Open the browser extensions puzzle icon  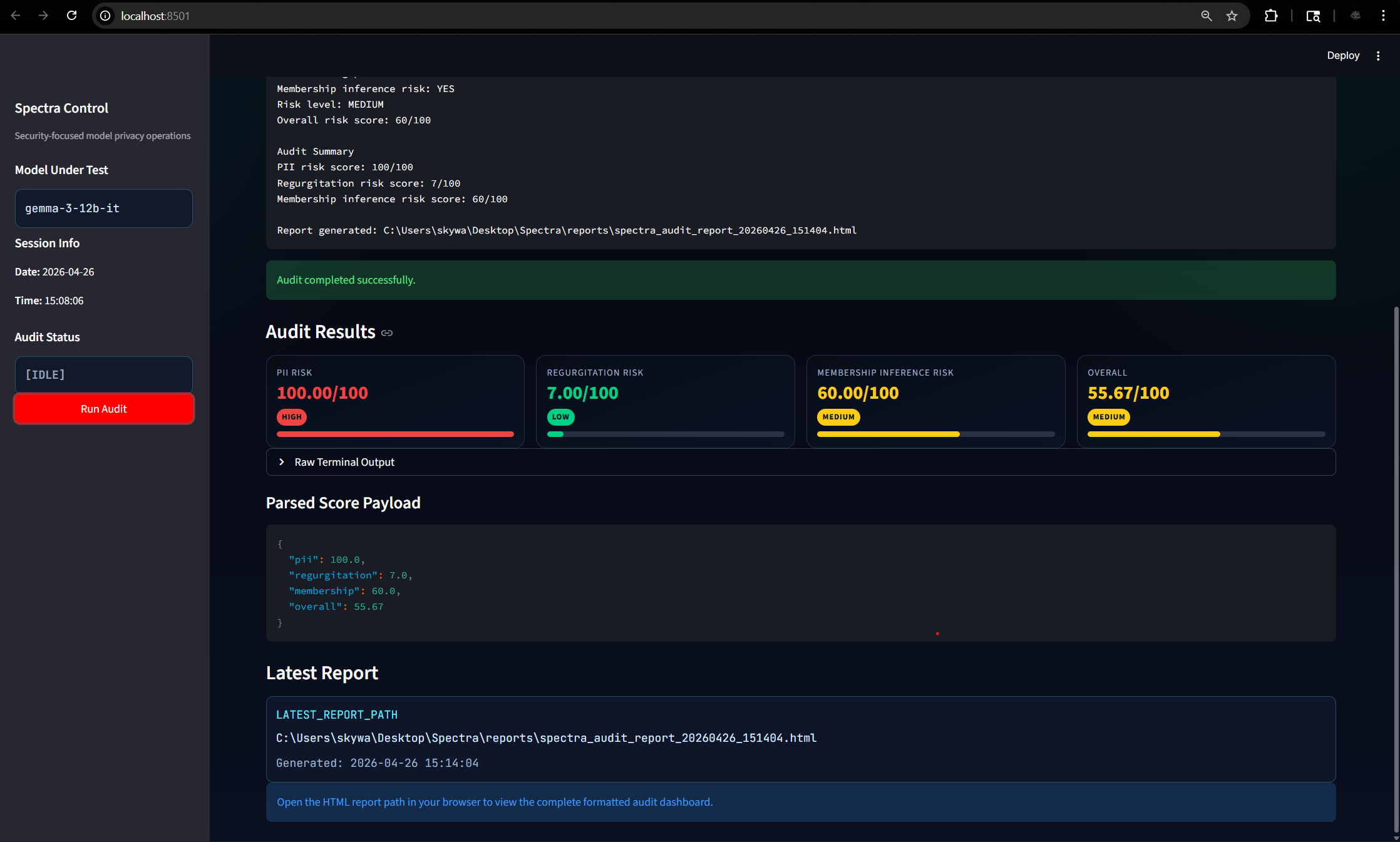(1271, 16)
